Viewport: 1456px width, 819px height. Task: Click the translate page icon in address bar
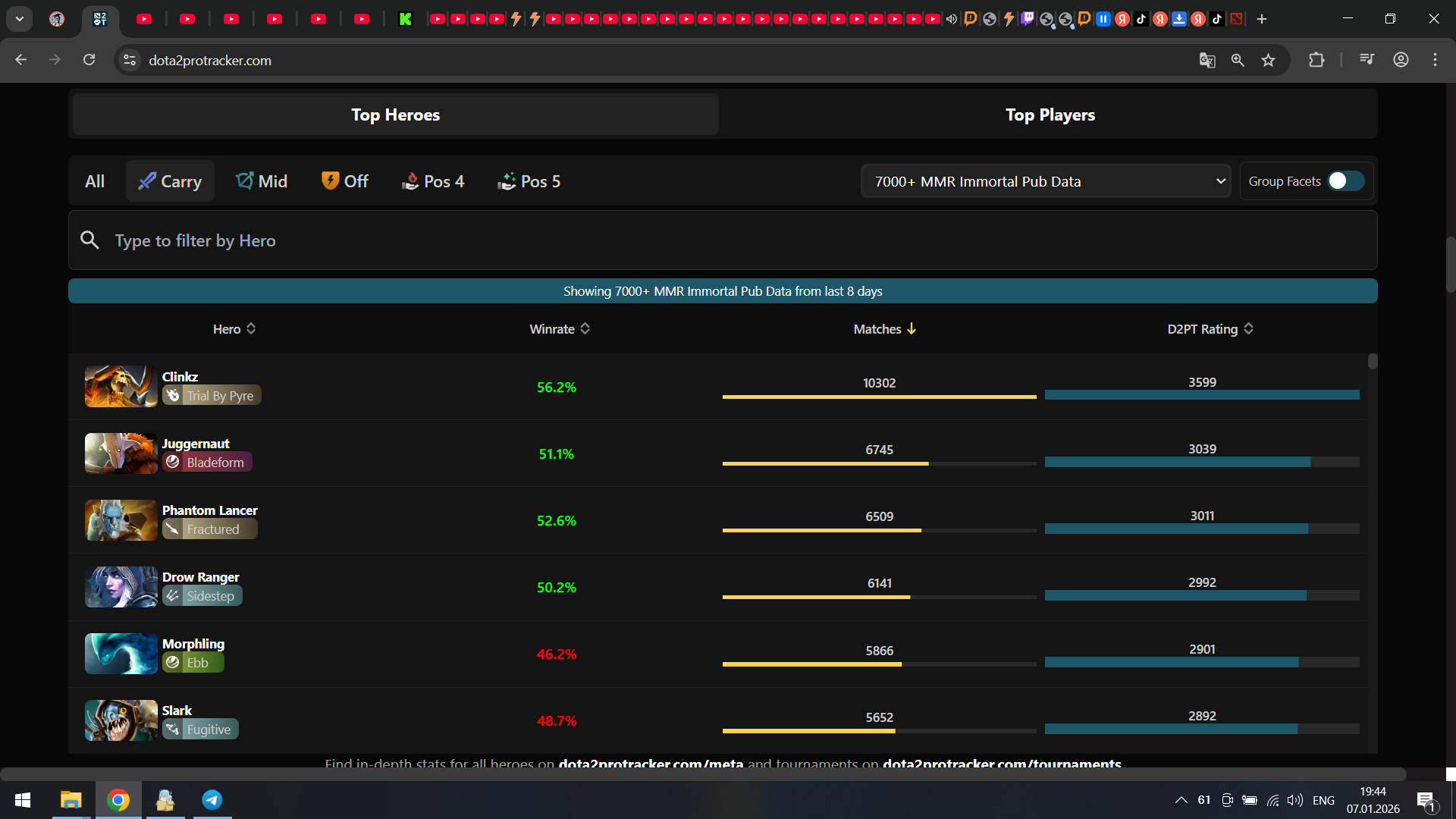coord(1207,60)
